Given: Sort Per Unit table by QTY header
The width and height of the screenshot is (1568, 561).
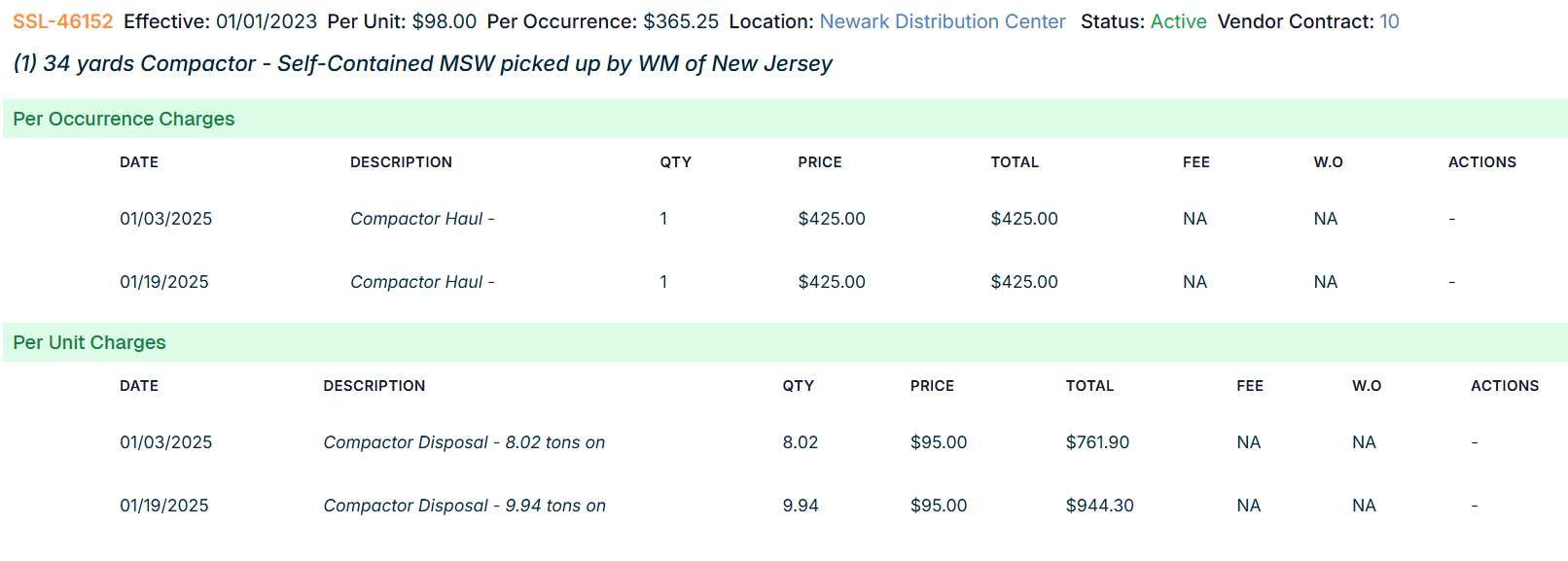Looking at the screenshot, I should click(798, 386).
